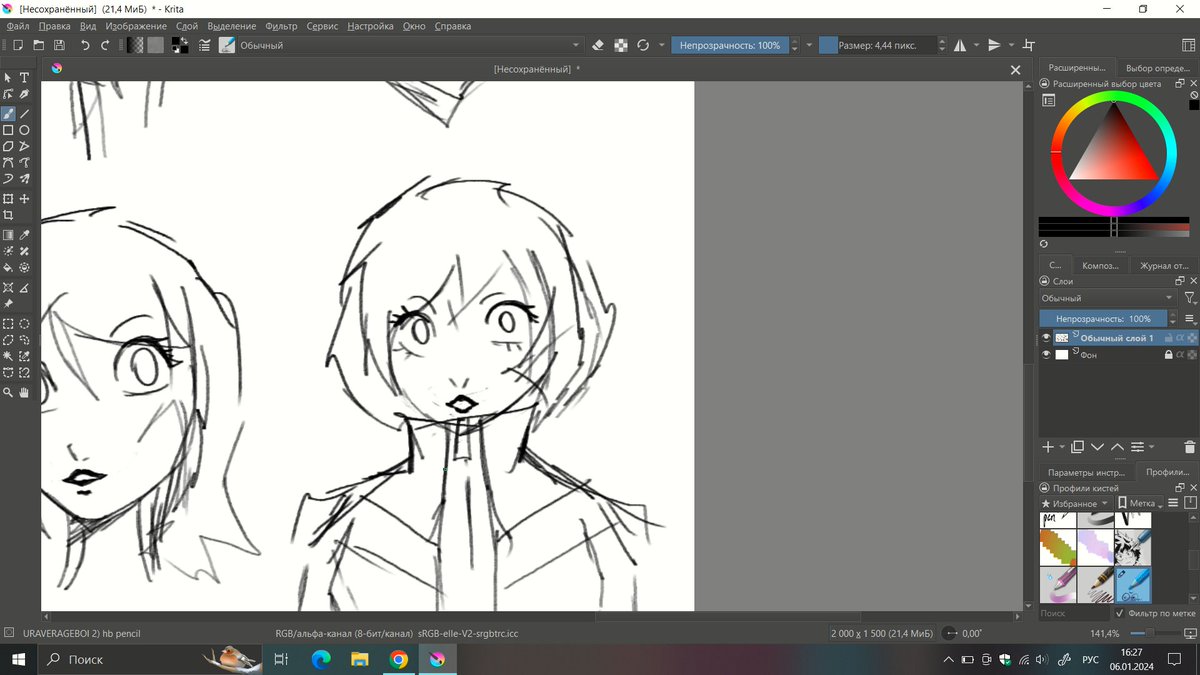Add a new layer with plus button
The width and height of the screenshot is (1200, 675).
coord(1047,447)
